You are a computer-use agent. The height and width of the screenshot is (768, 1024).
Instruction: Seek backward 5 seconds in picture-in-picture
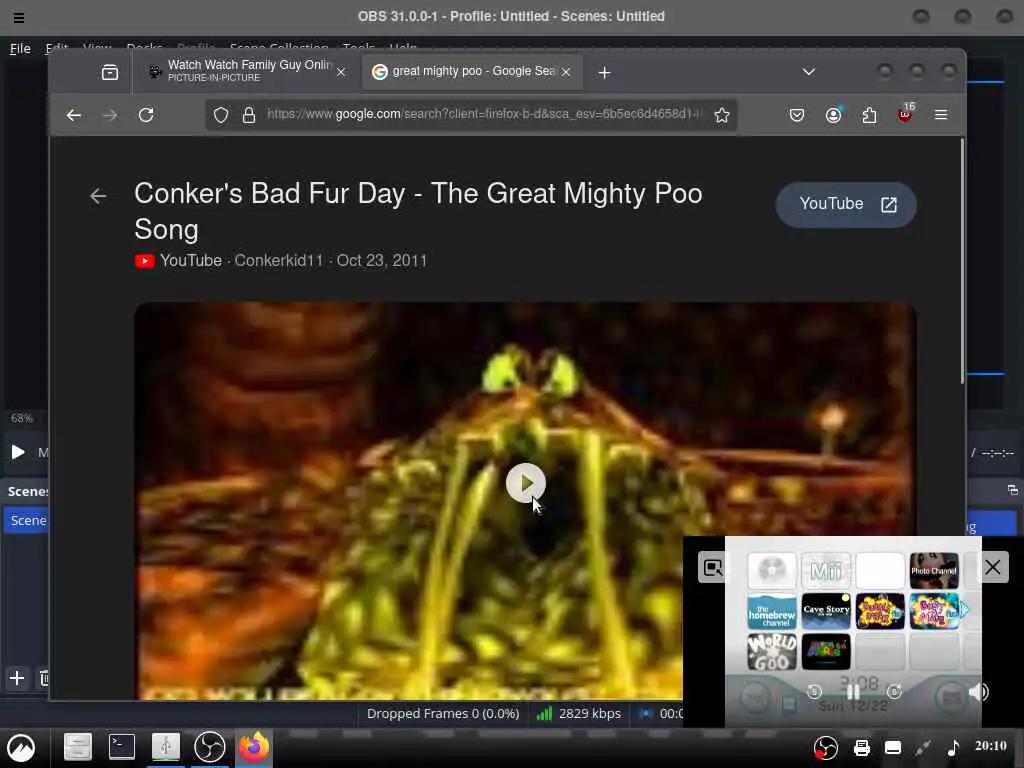pyautogui.click(x=814, y=692)
